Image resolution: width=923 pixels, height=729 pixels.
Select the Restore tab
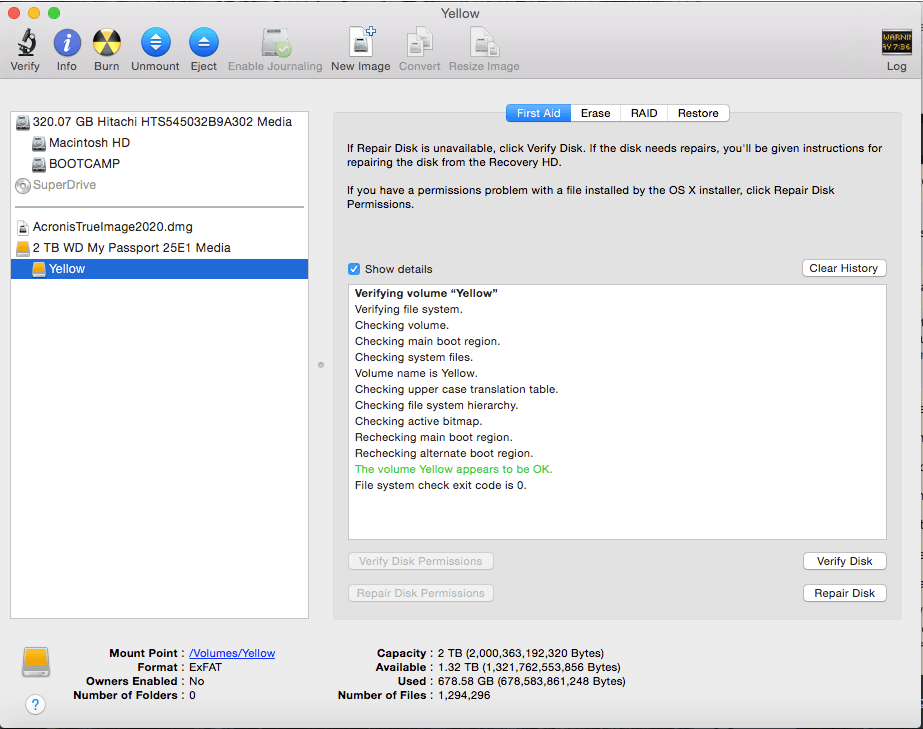tap(697, 113)
